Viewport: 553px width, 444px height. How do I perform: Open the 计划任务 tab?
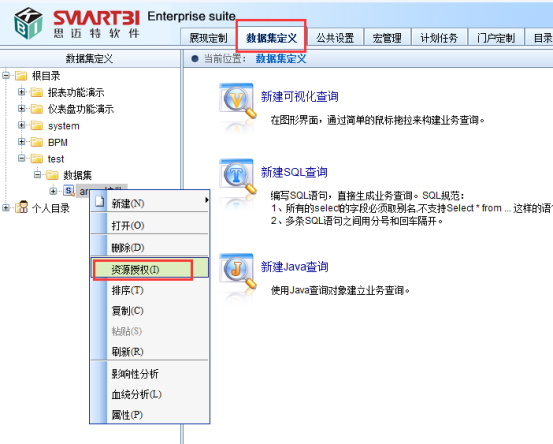coord(439,38)
